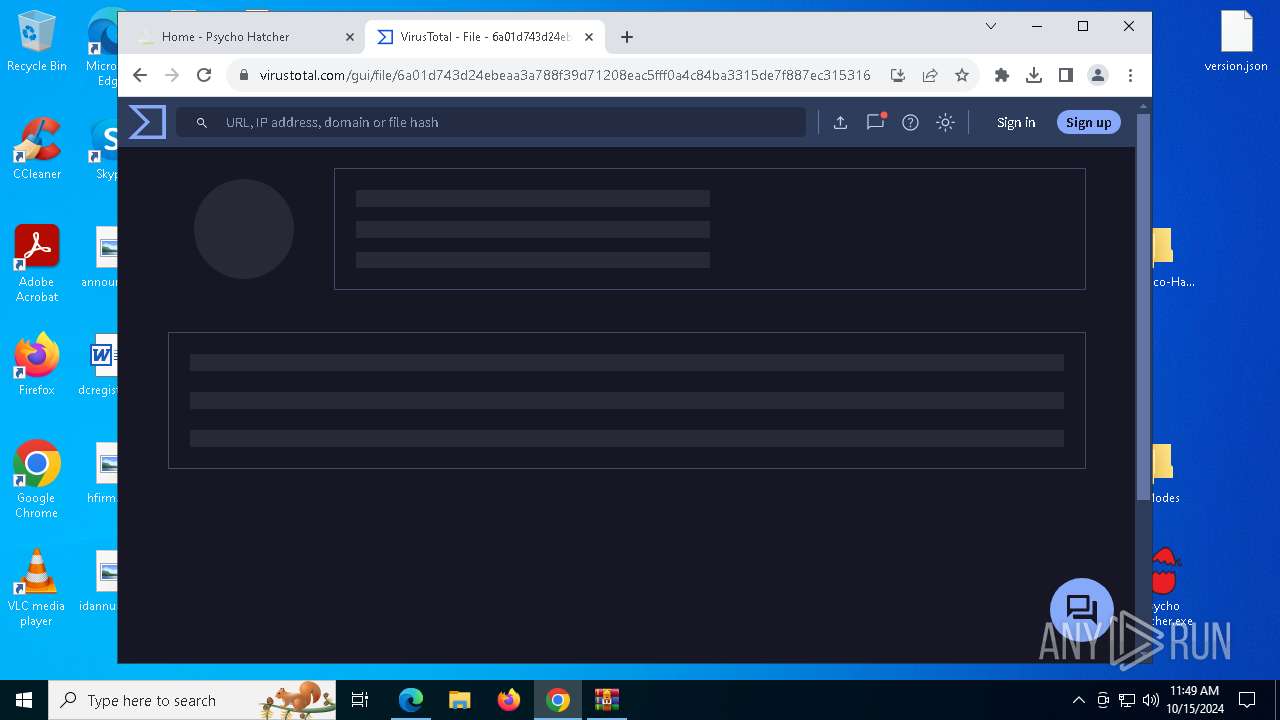Image resolution: width=1280 pixels, height=720 pixels.
Task: Open CCleaner desktop shortcut
Action: (x=36, y=149)
